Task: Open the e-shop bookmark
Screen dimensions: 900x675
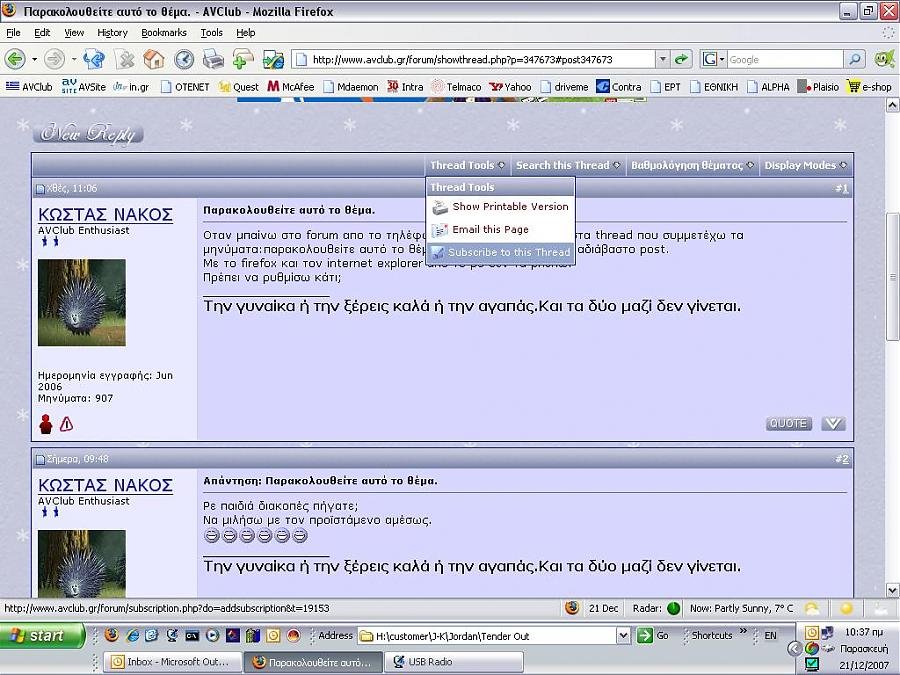Action: coord(869,87)
